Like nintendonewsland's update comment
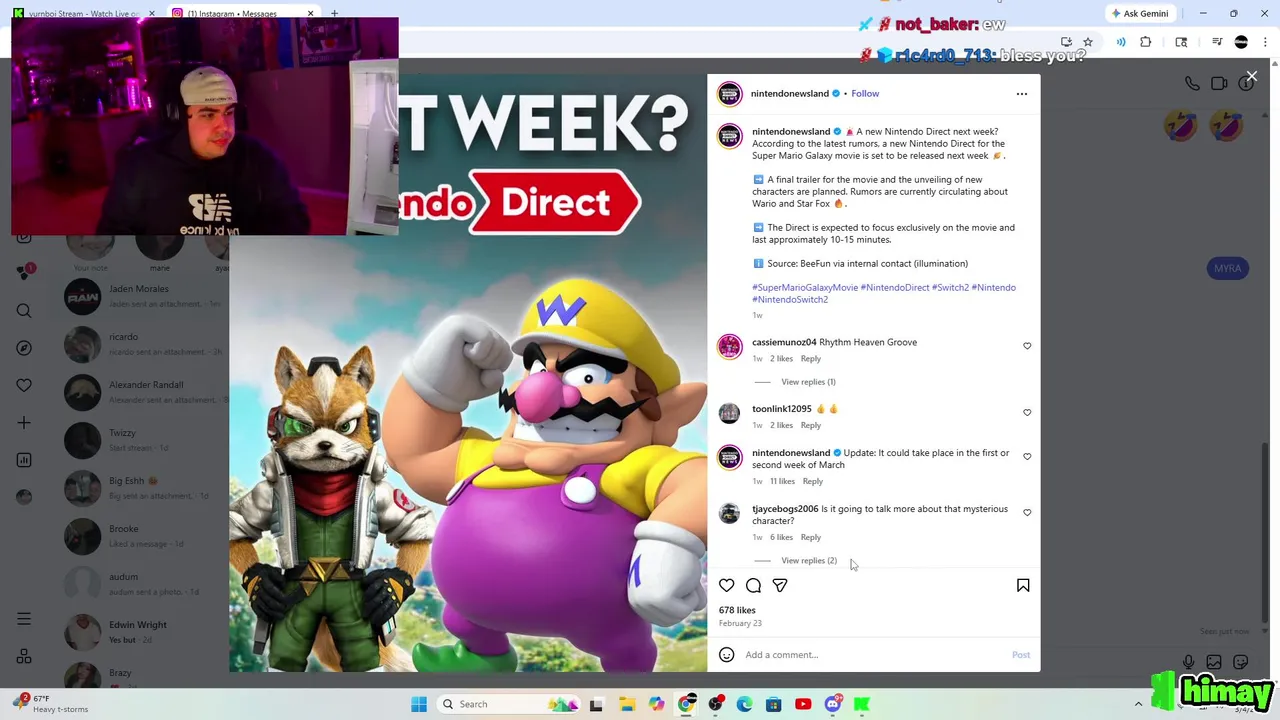 (x=1027, y=456)
